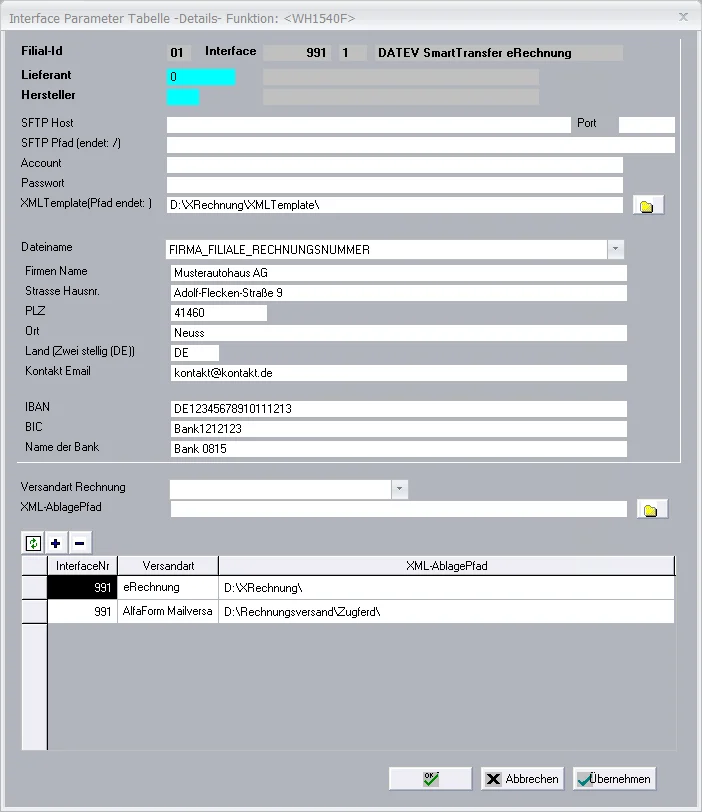Click the row selector of AlfaForm row
The height and width of the screenshot is (812, 702).
[34, 612]
